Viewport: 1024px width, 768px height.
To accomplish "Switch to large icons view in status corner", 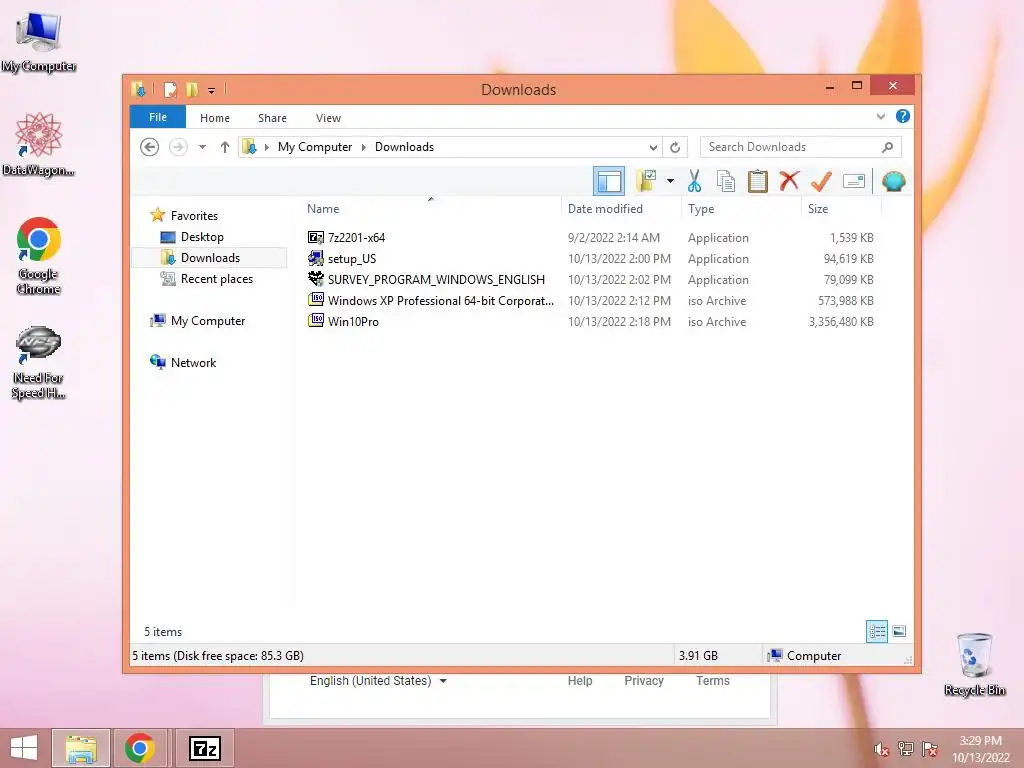I will tap(899, 631).
